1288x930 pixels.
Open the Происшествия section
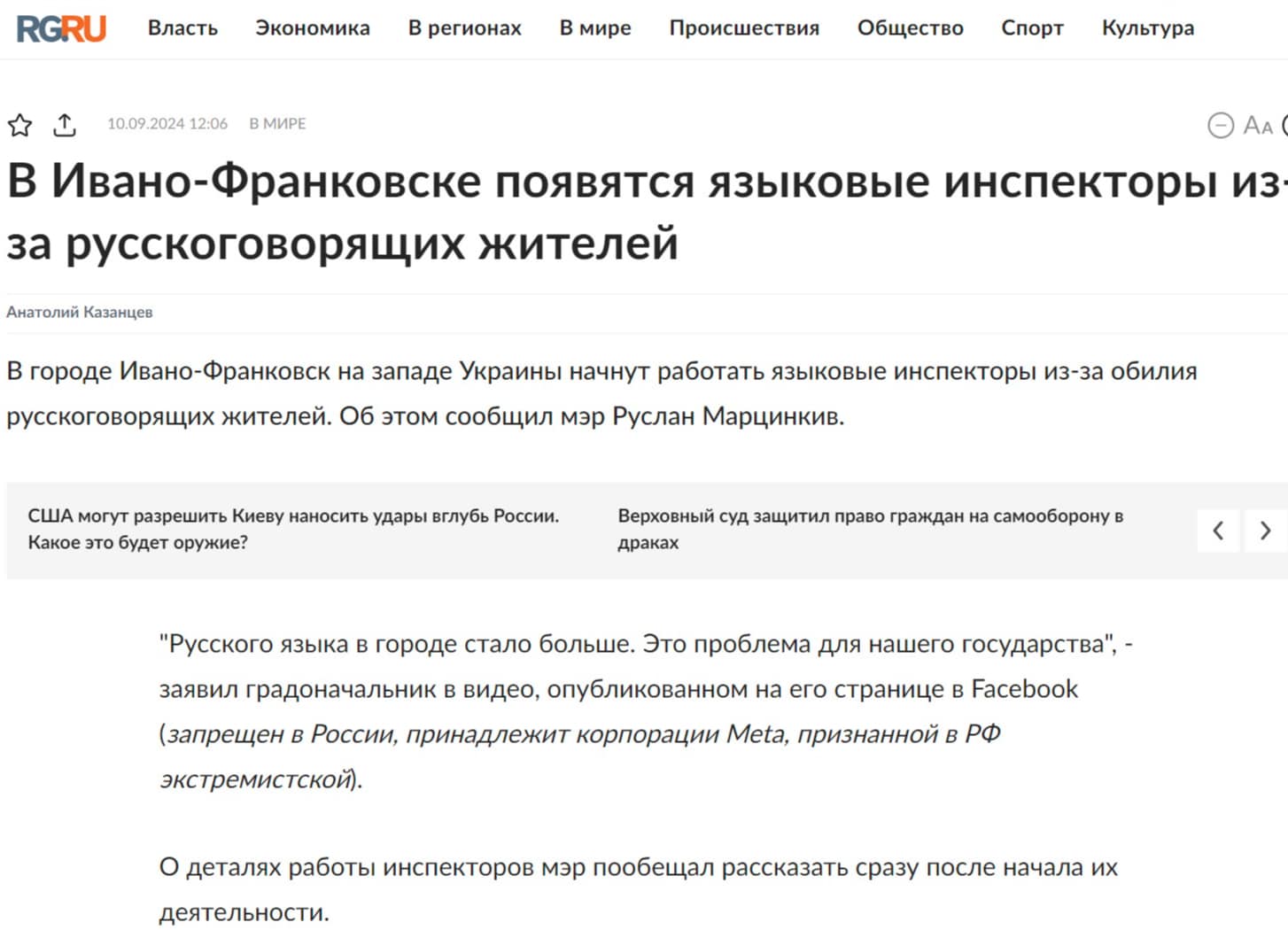coord(744,28)
